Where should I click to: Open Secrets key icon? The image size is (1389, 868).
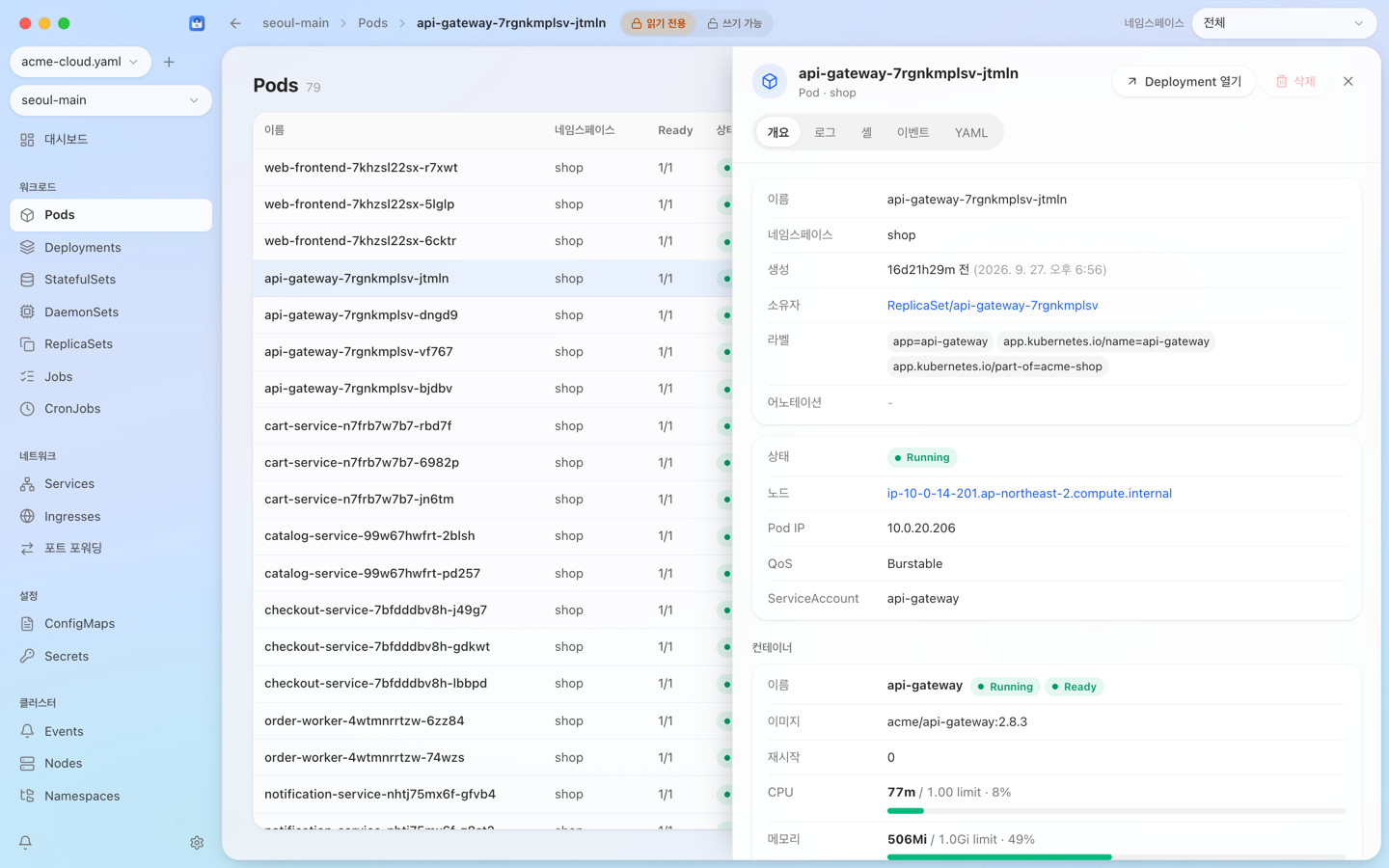tap(27, 657)
